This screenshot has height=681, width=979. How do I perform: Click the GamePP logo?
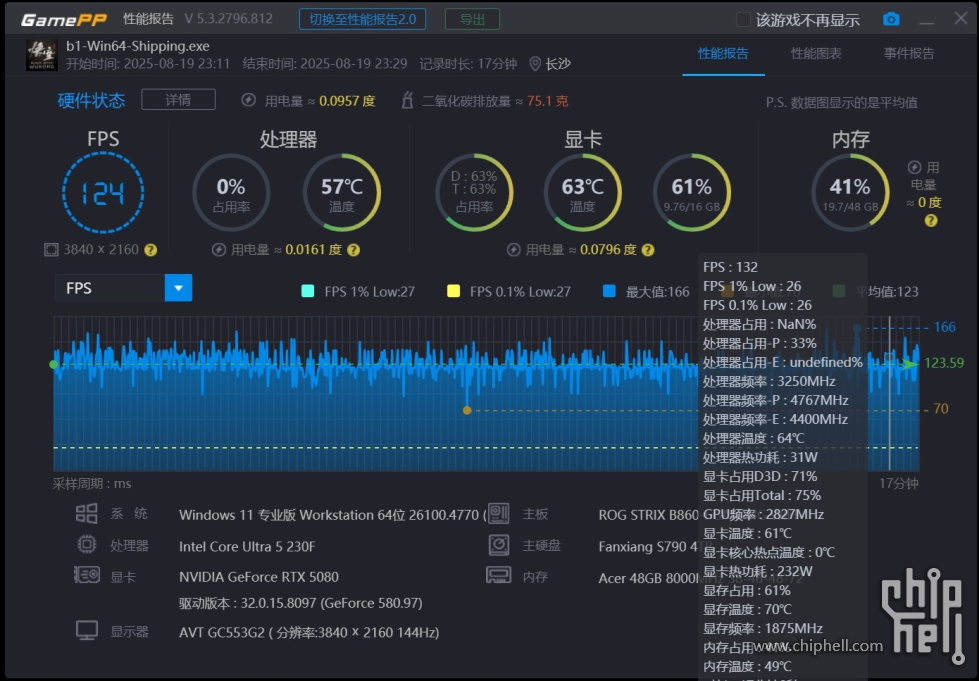coord(64,20)
